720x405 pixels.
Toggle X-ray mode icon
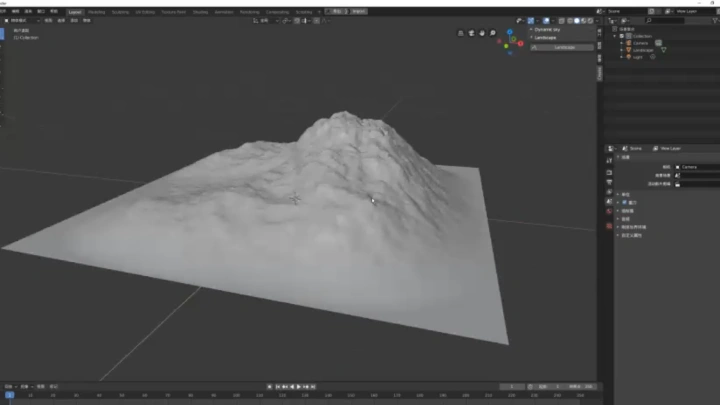562,21
